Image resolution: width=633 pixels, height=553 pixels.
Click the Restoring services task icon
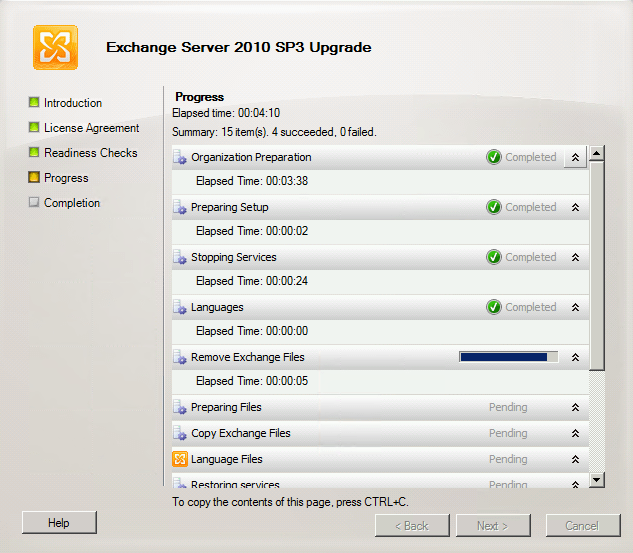tap(180, 483)
